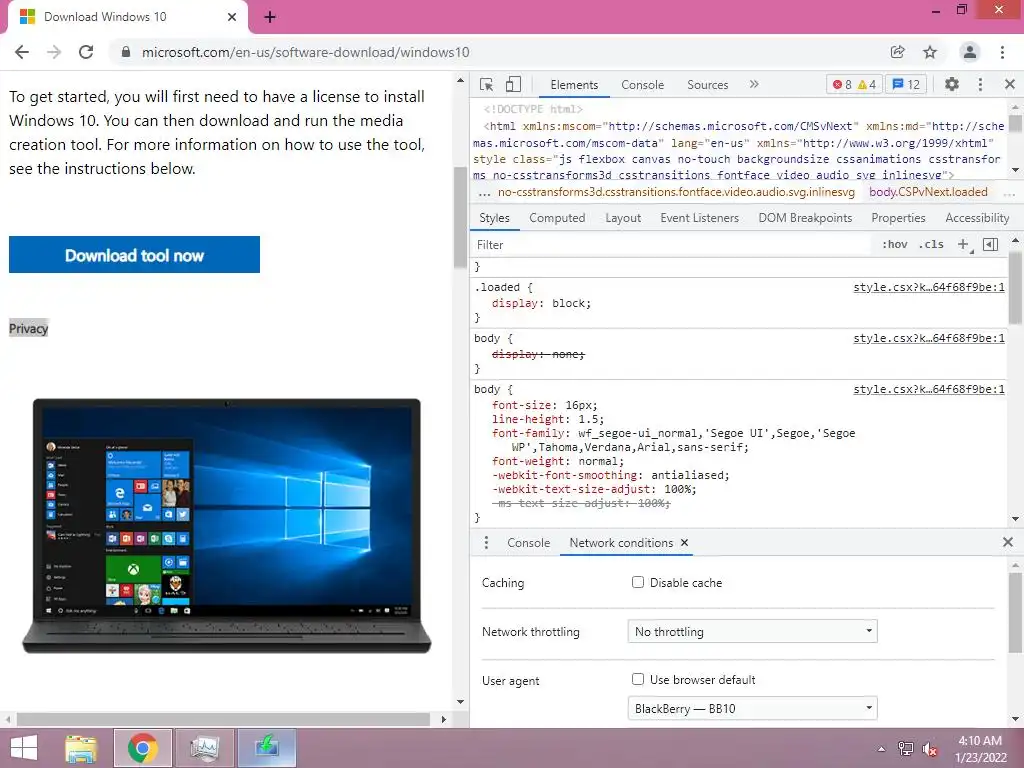Enable the Disable cache checkbox
Image resolution: width=1024 pixels, height=768 pixels.
(x=638, y=582)
